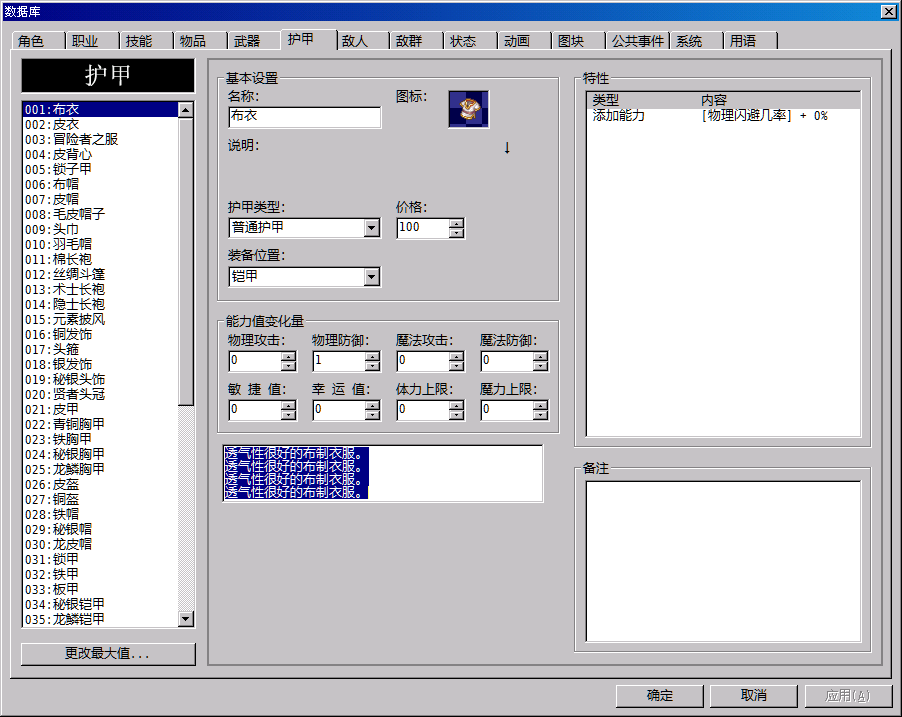Open the 公共事件 tab

pyautogui.click(x=637, y=41)
